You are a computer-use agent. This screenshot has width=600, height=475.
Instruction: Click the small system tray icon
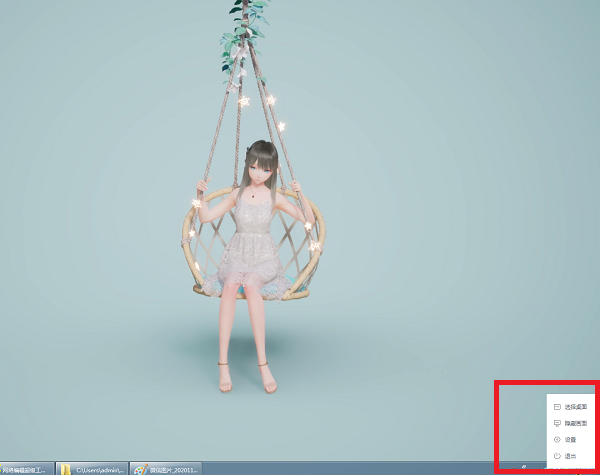(524, 466)
